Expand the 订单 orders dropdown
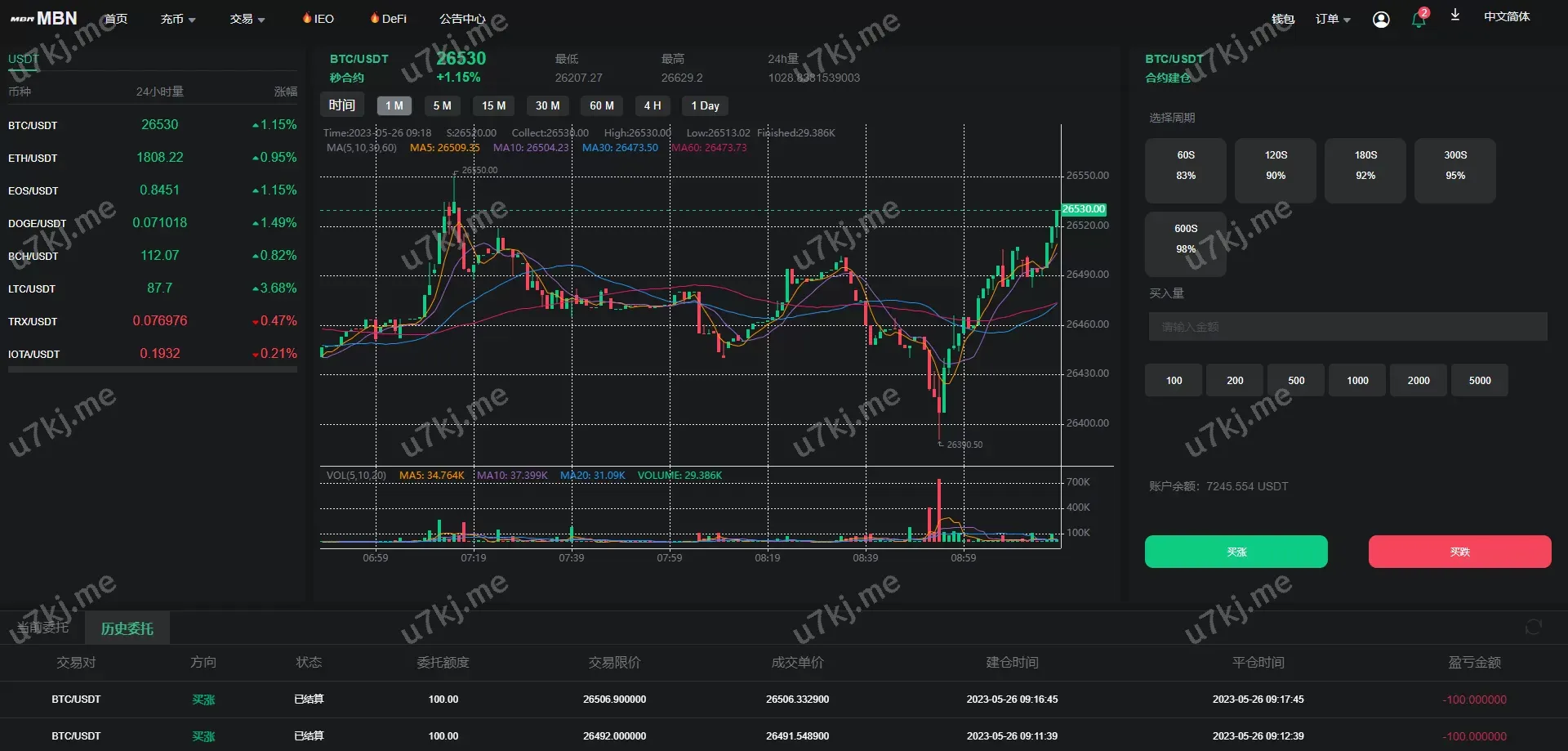The height and width of the screenshot is (751, 1568). pyautogui.click(x=1333, y=19)
